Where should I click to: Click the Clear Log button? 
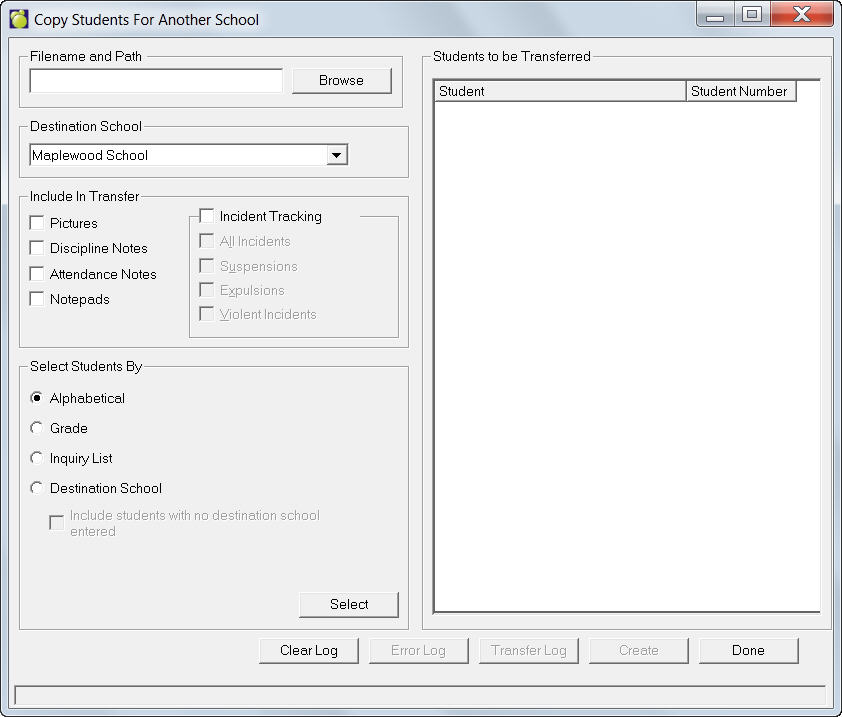click(309, 651)
